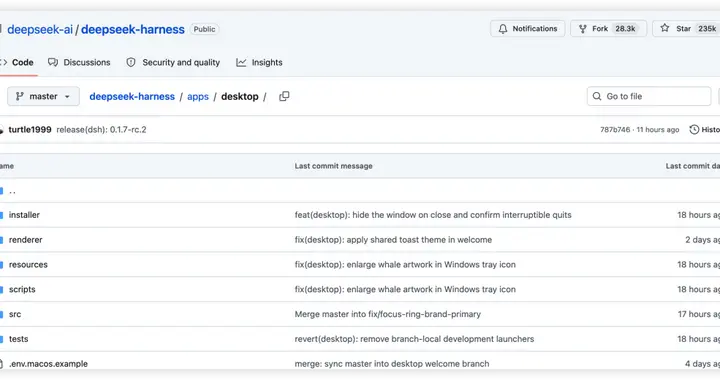Switch to the Code tab
The image size is (720, 380).
point(18,62)
